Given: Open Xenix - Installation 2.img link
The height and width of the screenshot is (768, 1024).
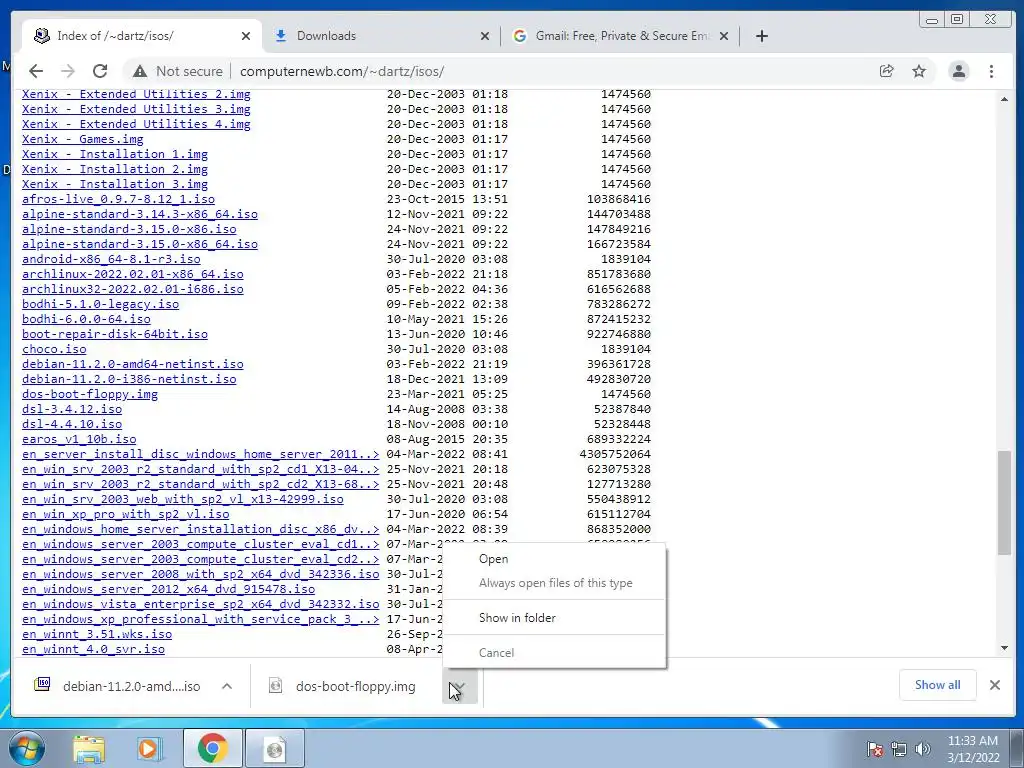Looking at the screenshot, I should [x=115, y=169].
